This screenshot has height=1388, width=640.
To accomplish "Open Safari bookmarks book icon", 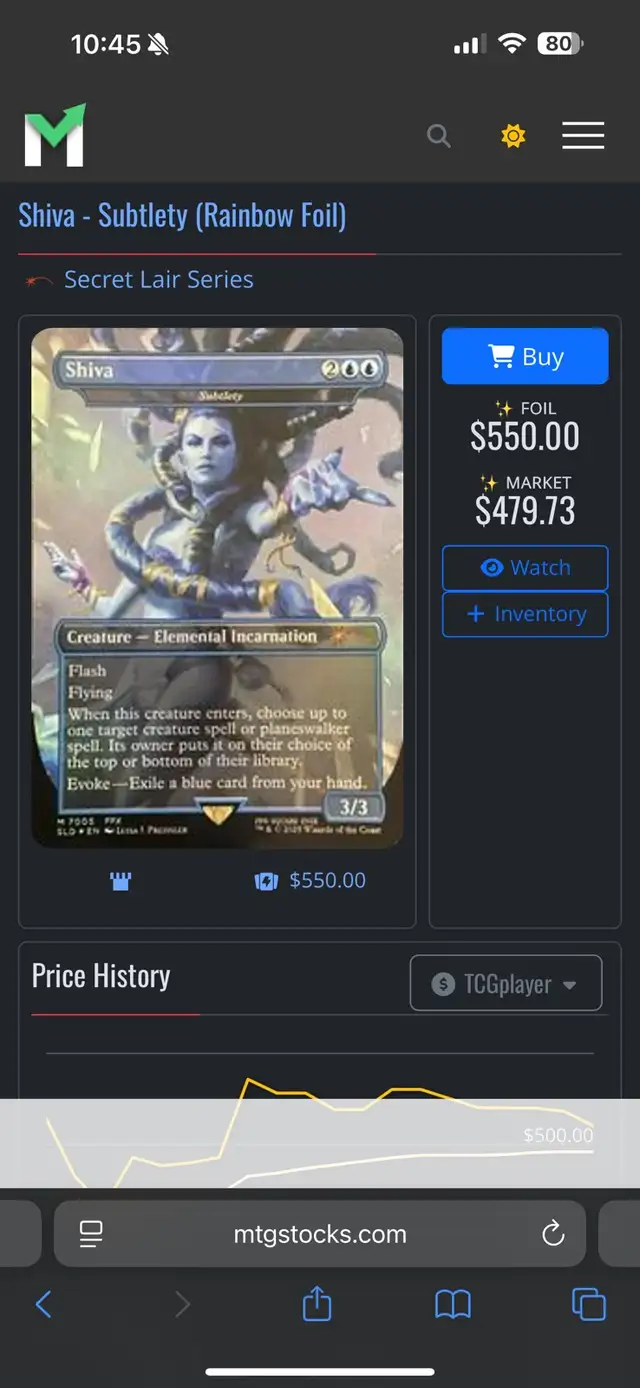I will (453, 1304).
